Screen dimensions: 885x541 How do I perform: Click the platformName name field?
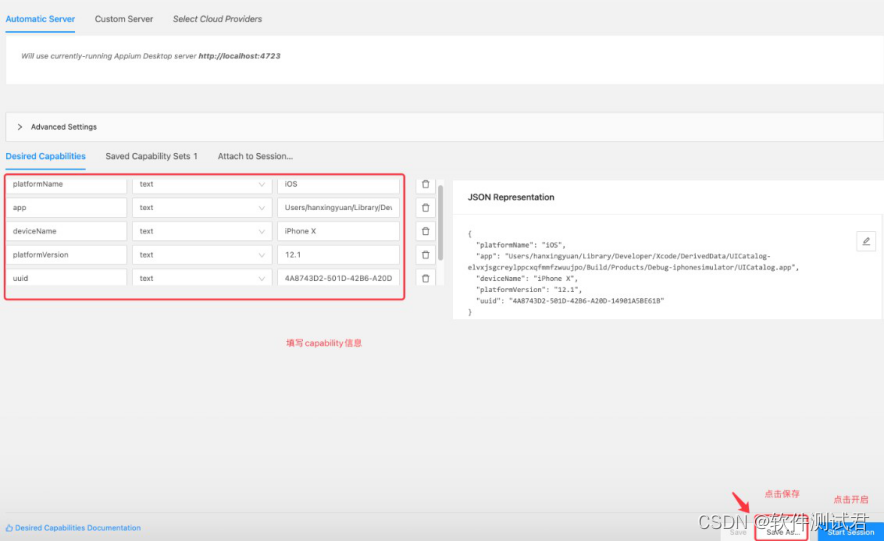[x=67, y=184]
